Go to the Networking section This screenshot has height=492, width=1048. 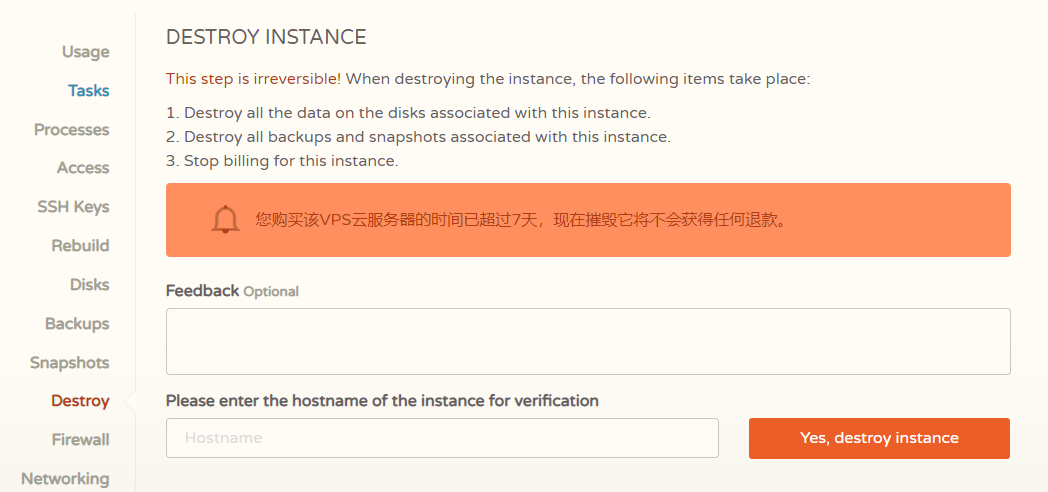[x=65, y=479]
